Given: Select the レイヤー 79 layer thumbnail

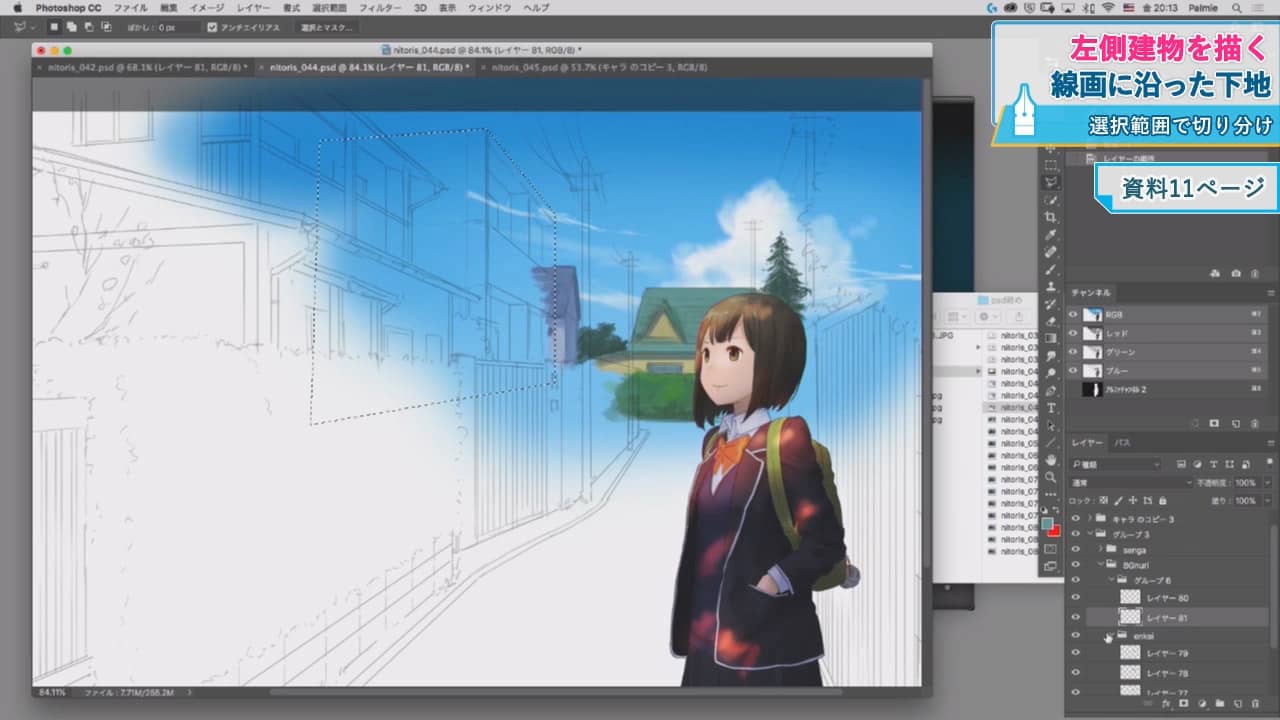Looking at the screenshot, I should pos(1130,653).
